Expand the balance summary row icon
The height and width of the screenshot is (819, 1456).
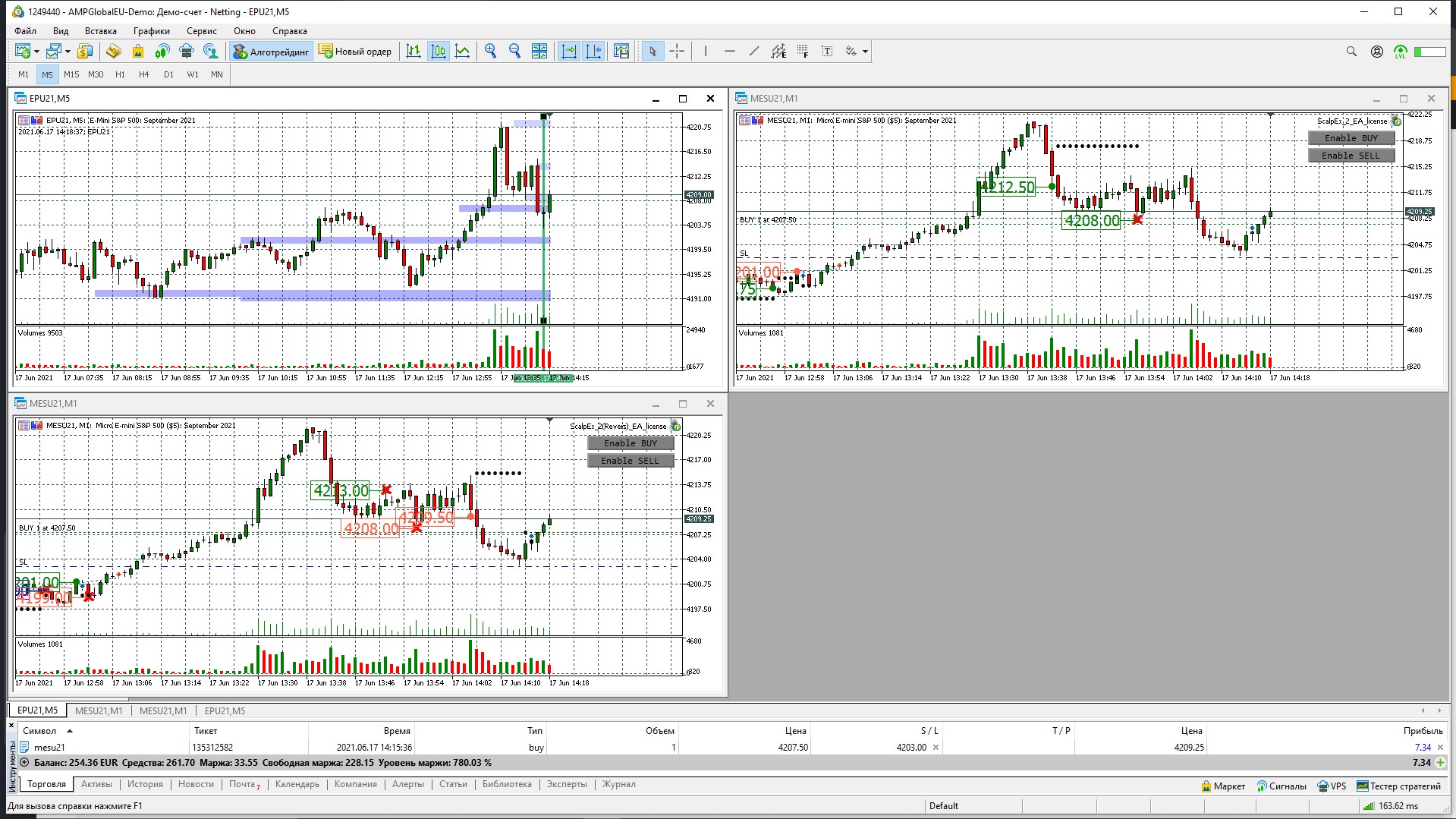pos(24,762)
